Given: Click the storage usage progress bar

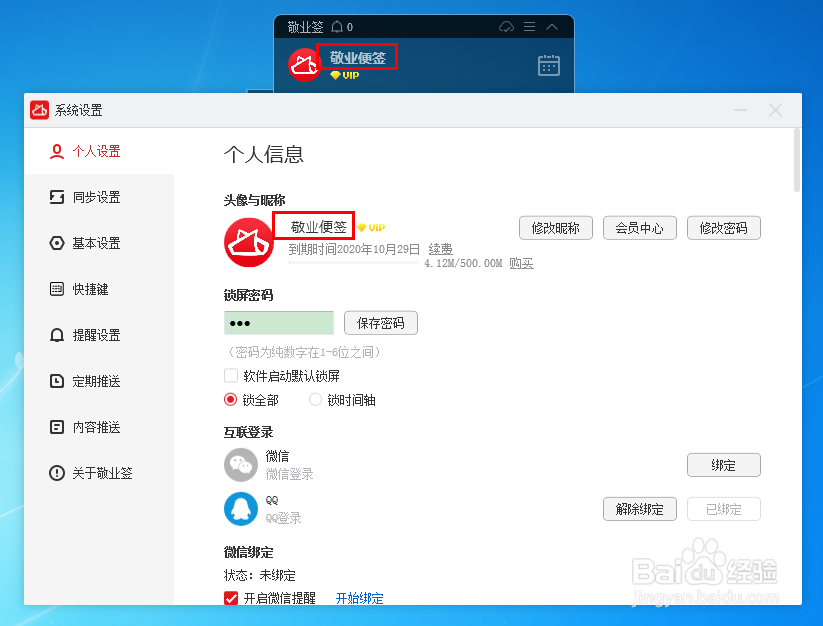Looking at the screenshot, I should click(354, 262).
